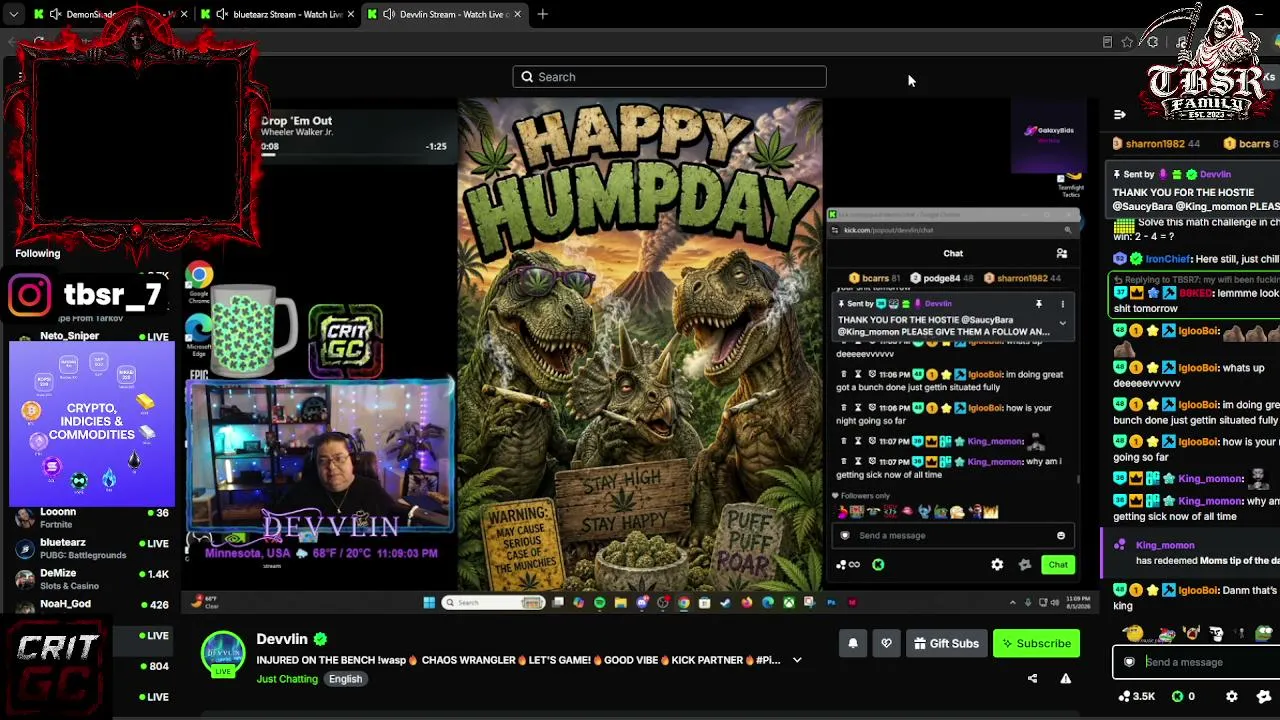
Task: Close the Devvlin Stream browser tab
Action: [x=517, y=14]
